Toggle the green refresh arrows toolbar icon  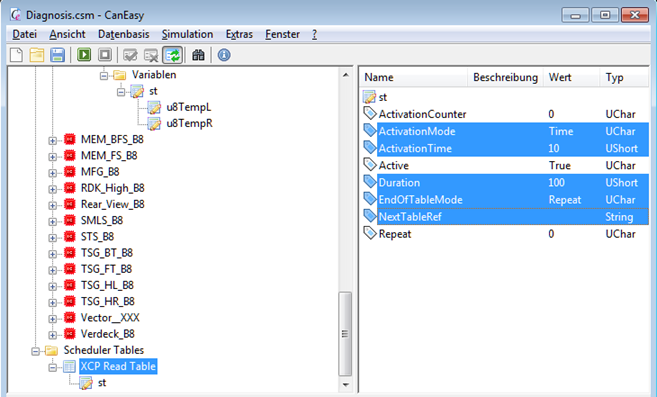[173, 55]
